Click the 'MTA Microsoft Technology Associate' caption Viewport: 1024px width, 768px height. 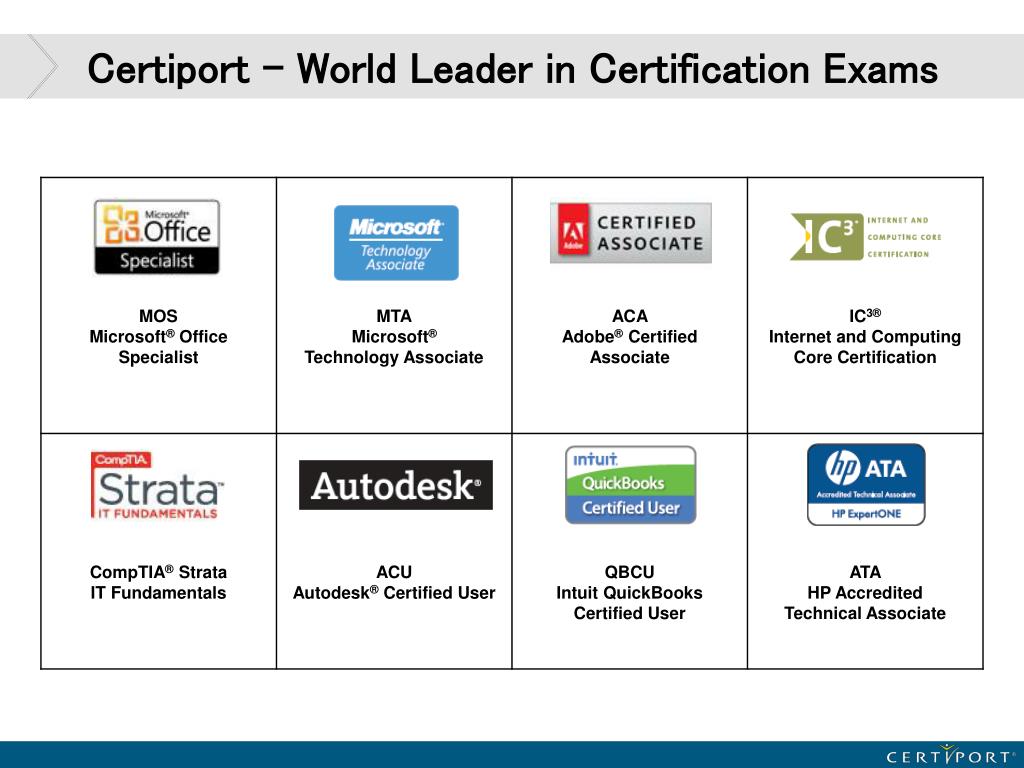(394, 337)
